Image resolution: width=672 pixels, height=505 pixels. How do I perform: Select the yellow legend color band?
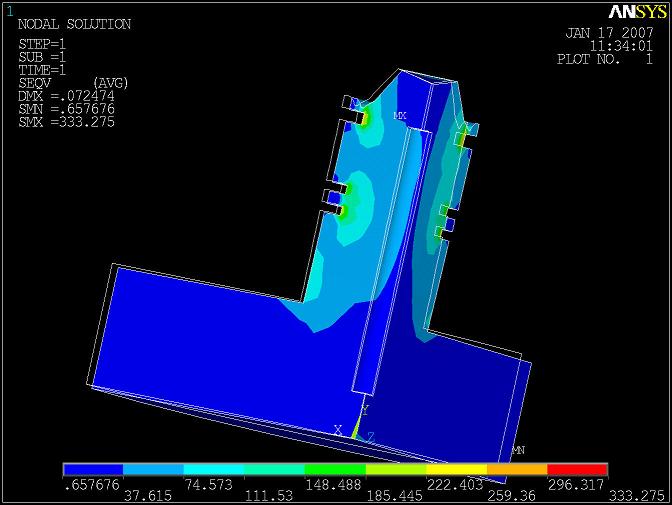[457, 469]
